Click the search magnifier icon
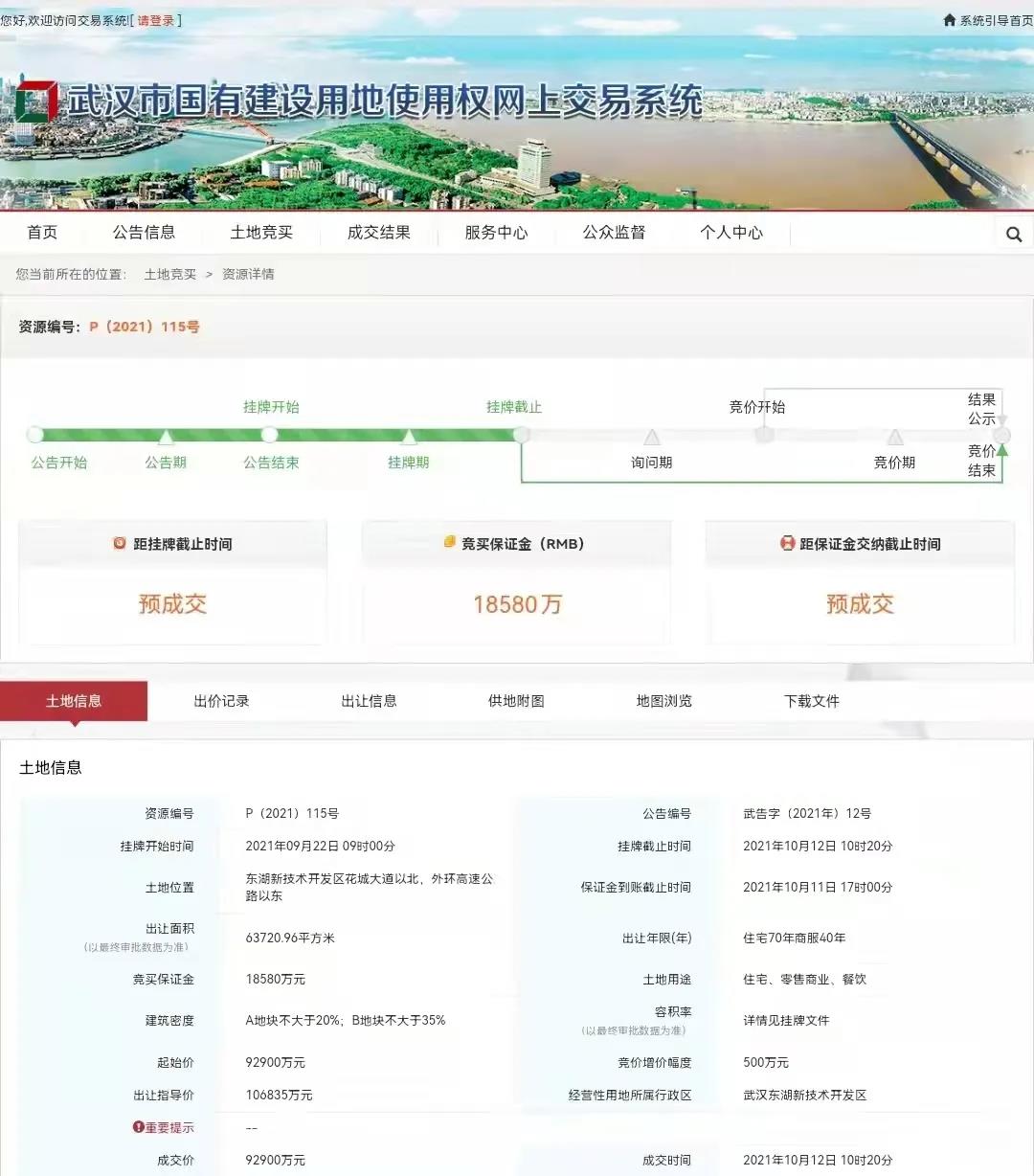The height and width of the screenshot is (1176, 1034). [1014, 235]
